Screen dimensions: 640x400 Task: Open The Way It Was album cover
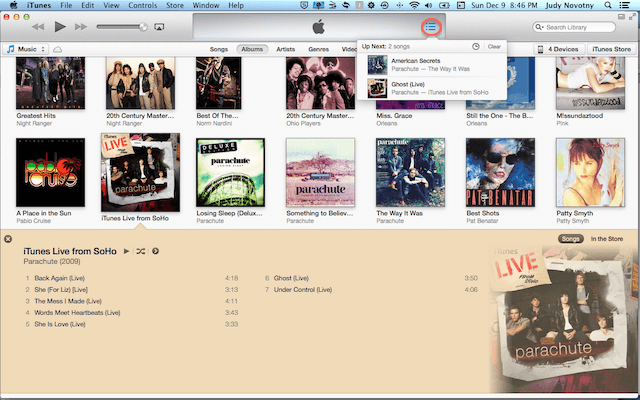click(x=410, y=172)
